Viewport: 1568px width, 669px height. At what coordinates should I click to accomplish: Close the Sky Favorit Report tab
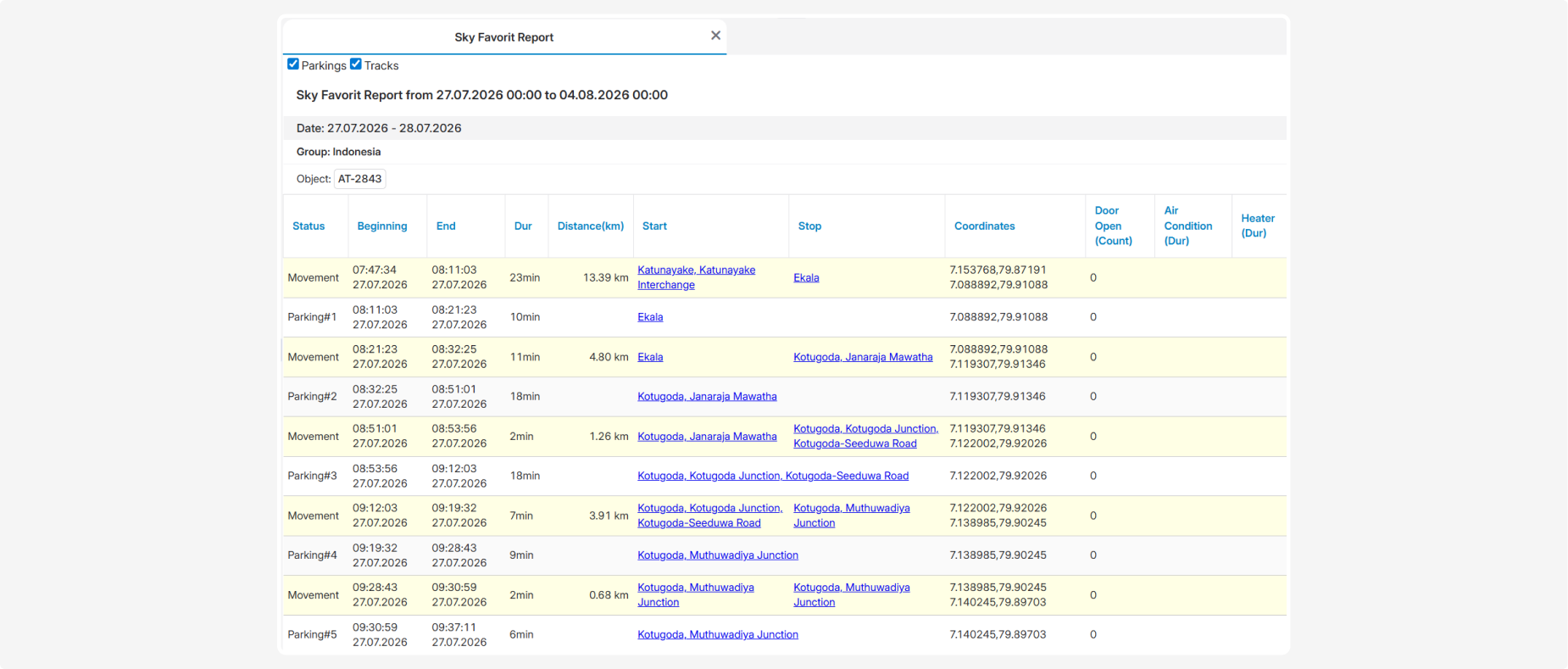(715, 36)
